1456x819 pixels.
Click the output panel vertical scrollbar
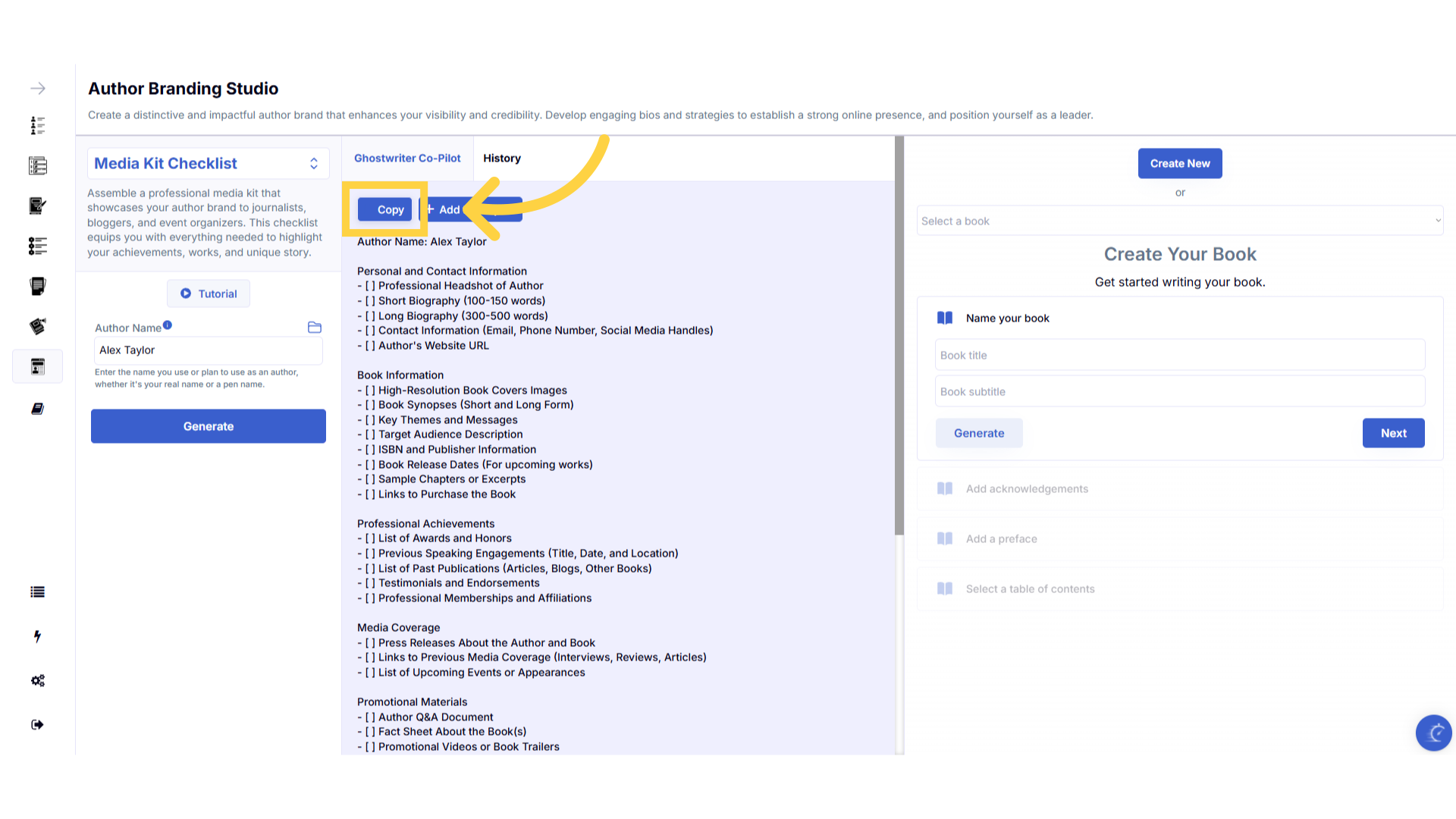pyautogui.click(x=899, y=335)
